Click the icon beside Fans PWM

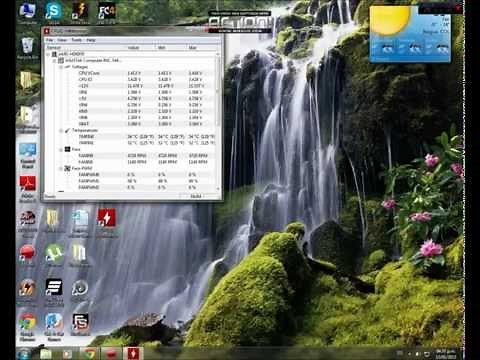click(67, 168)
